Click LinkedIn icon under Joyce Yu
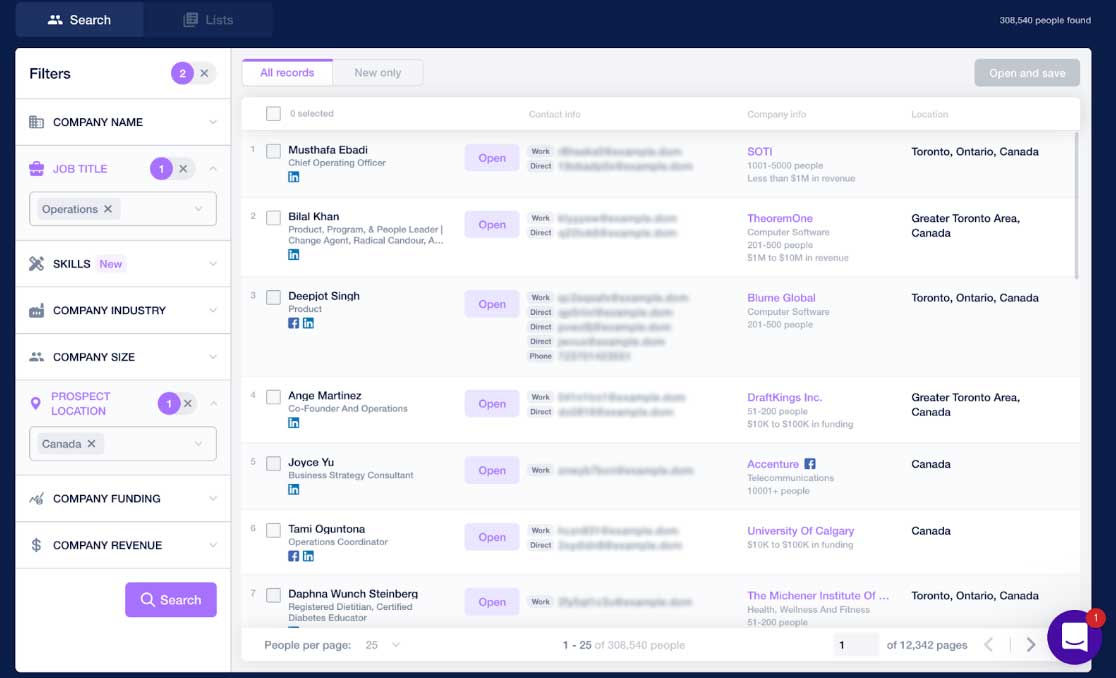The height and width of the screenshot is (678, 1116). (x=294, y=489)
